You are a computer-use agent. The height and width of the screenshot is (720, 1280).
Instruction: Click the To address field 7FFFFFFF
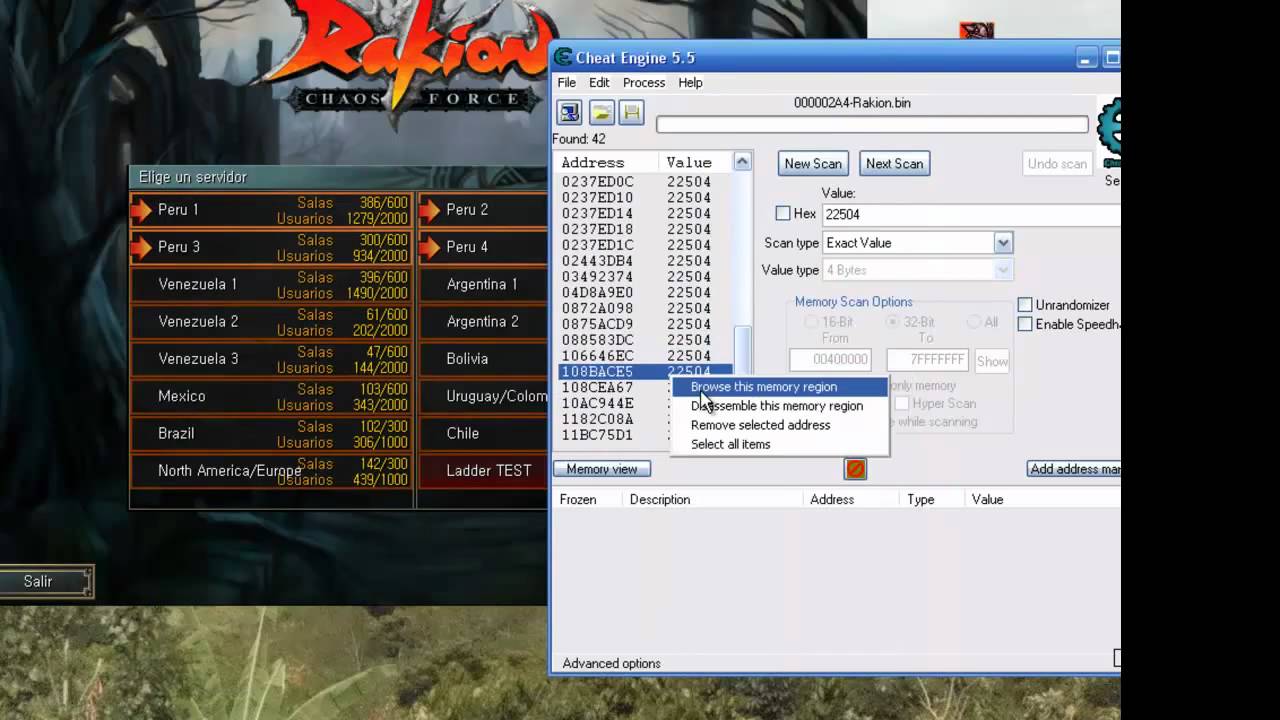click(x=927, y=360)
